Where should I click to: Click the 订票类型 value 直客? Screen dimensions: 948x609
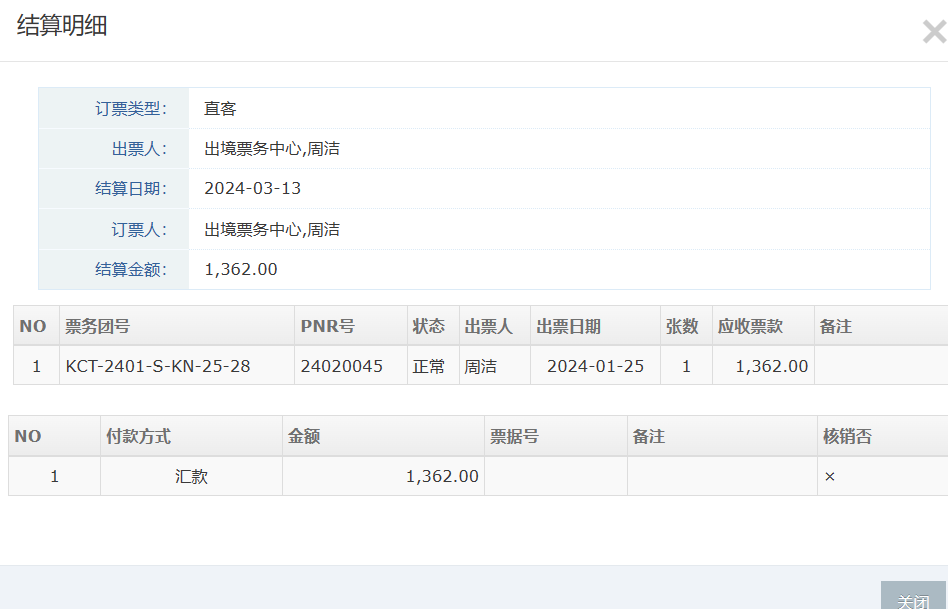(220, 108)
